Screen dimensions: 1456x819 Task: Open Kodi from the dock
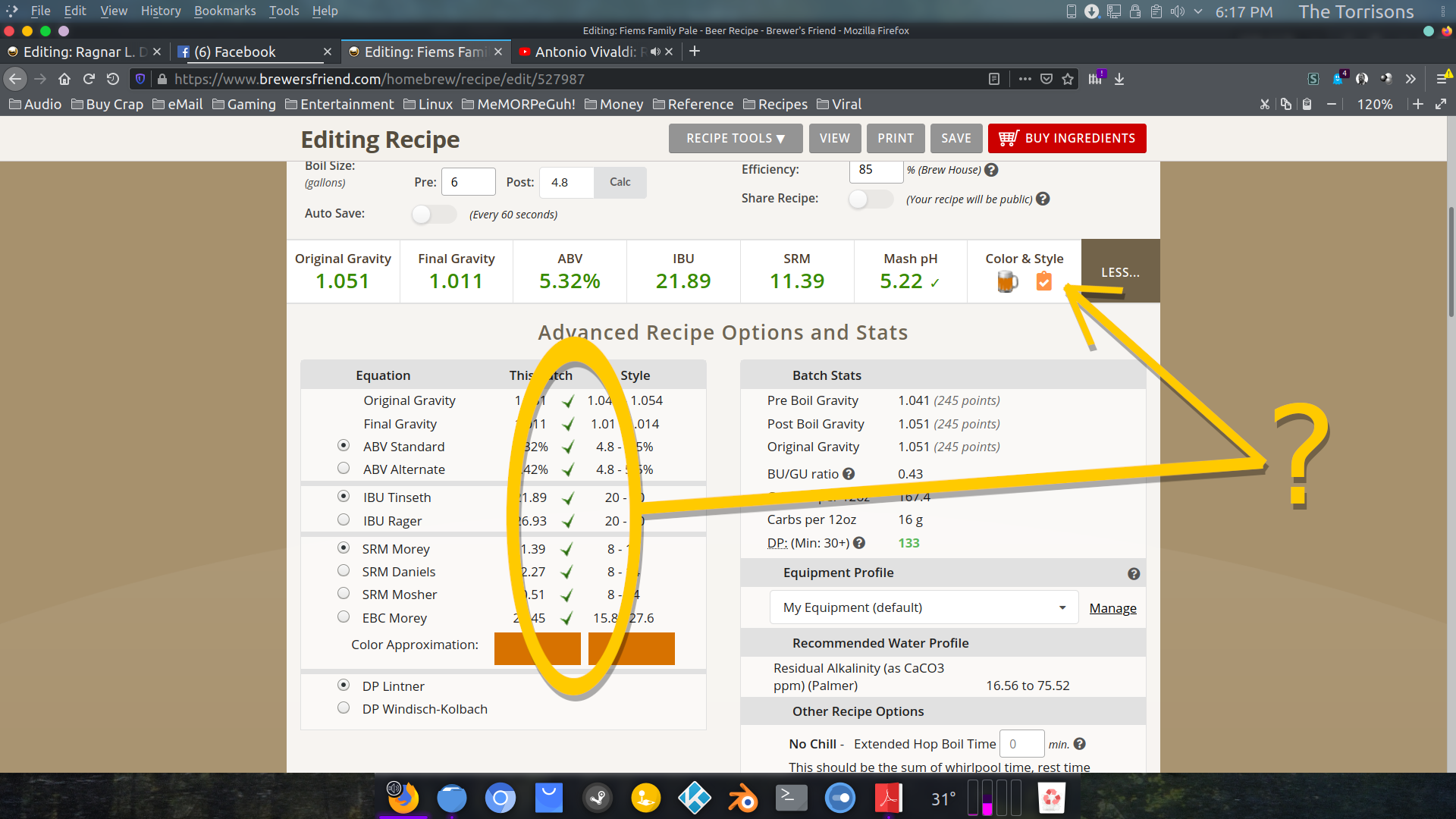[695, 799]
